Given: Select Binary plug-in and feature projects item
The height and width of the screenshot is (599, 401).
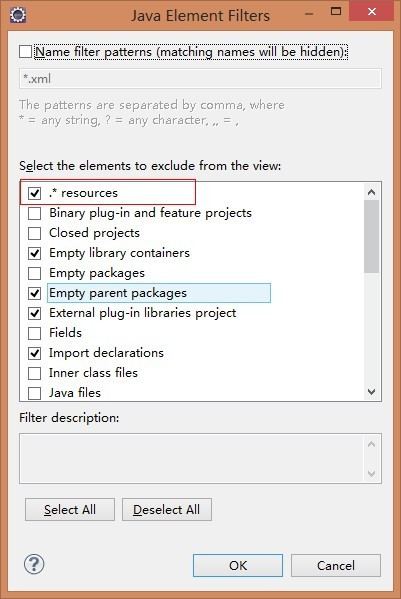Looking at the screenshot, I should tap(150, 213).
